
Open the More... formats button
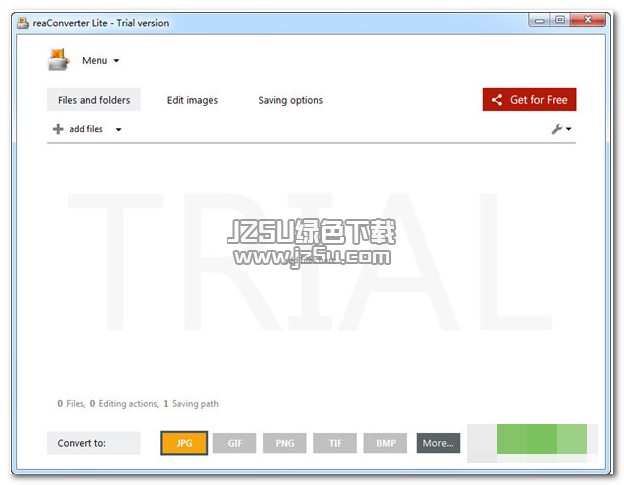(x=438, y=443)
